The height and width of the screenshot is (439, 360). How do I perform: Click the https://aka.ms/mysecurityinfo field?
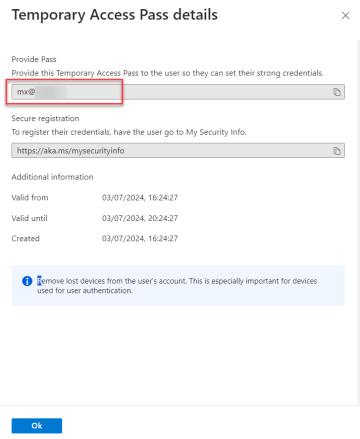point(178,151)
